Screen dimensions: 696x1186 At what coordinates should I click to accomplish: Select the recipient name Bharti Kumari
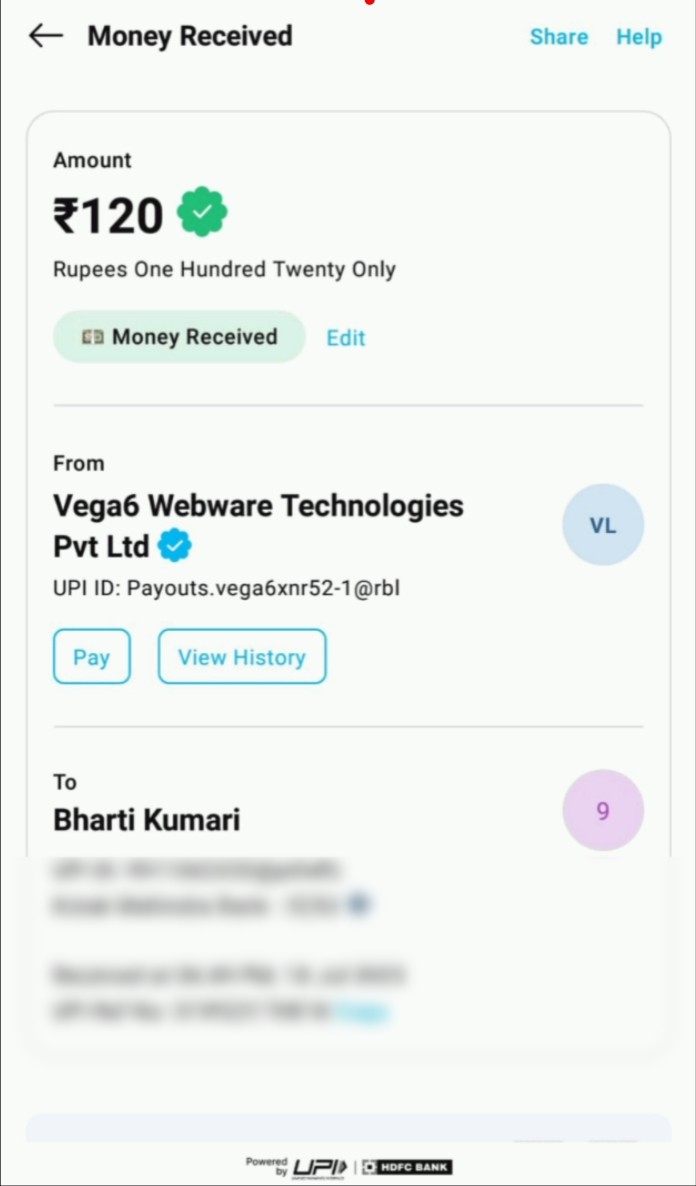point(146,821)
